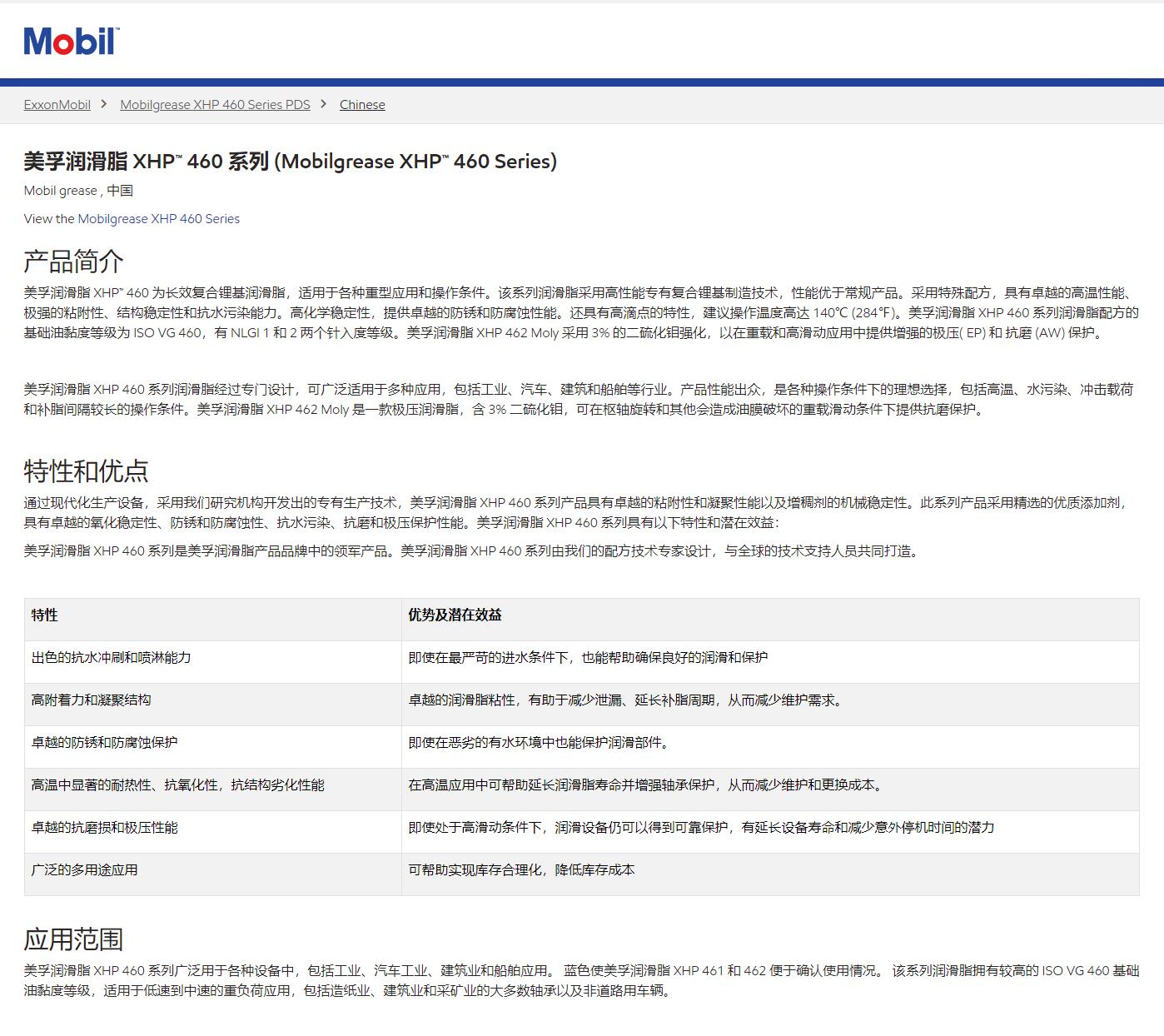This screenshot has width=1164, height=1036.
Task: Click the 即使在最严苛的进水条件下 benefit cell
Action: click(x=770, y=662)
